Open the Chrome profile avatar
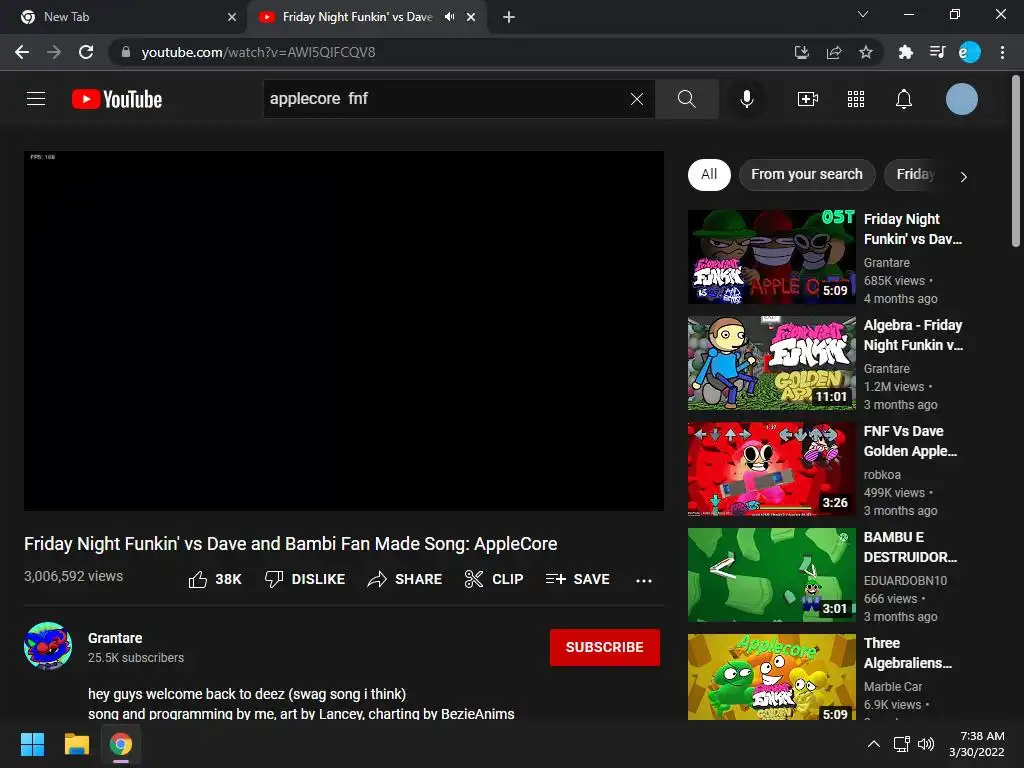Image resolution: width=1024 pixels, height=768 pixels. click(970, 52)
